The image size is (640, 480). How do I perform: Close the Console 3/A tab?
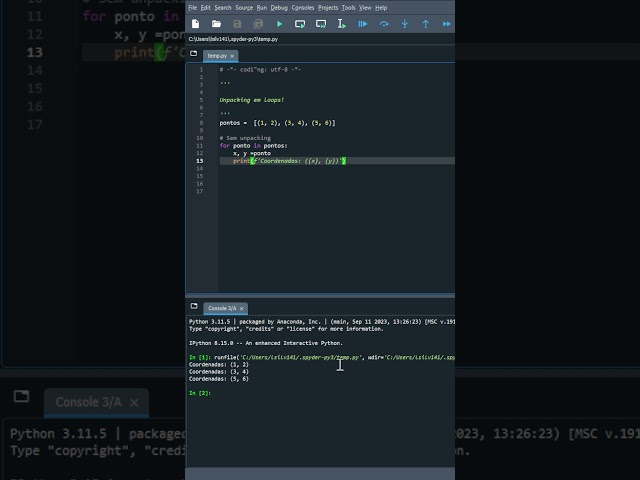(242, 309)
